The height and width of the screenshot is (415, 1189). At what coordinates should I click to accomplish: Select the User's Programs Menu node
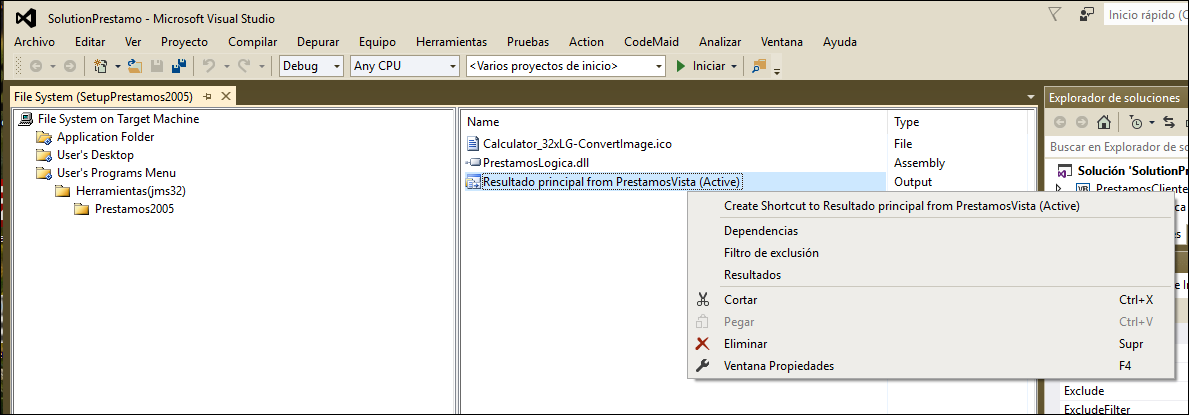tap(116, 173)
